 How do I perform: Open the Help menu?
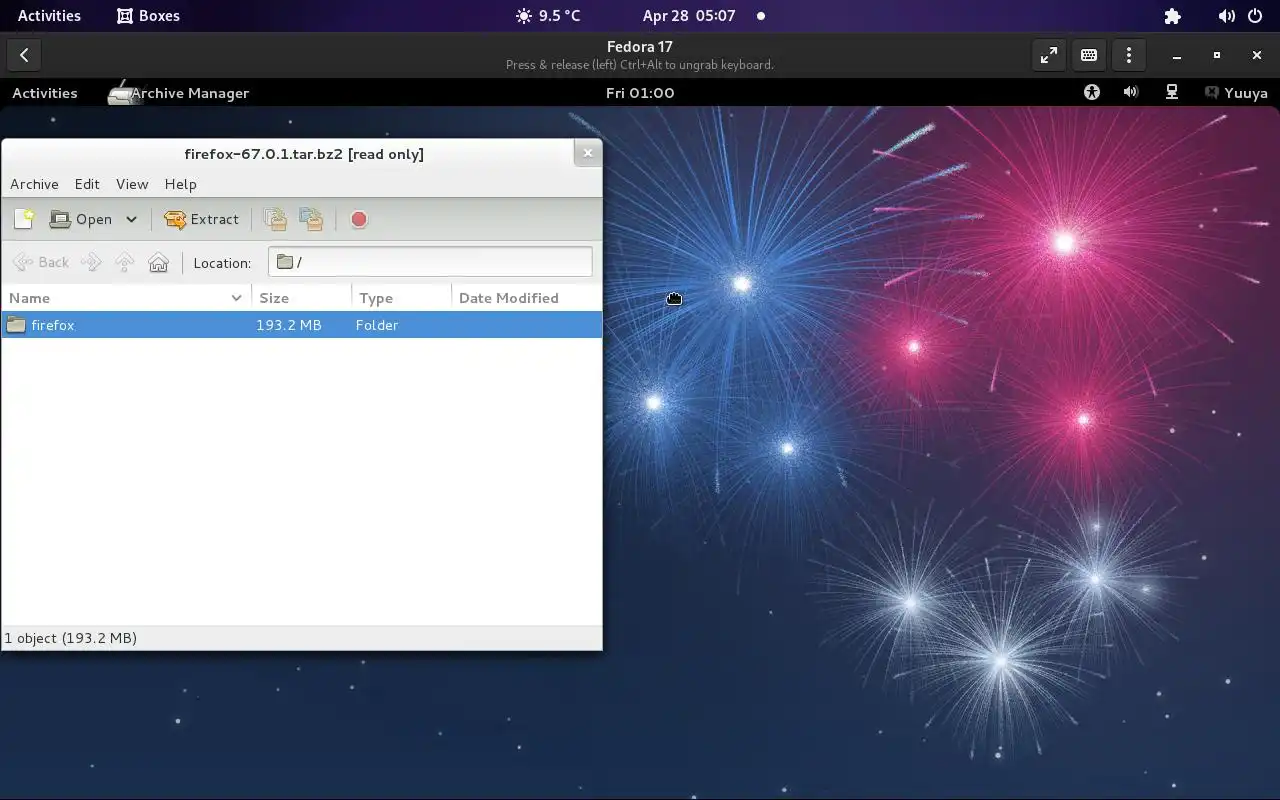point(180,184)
